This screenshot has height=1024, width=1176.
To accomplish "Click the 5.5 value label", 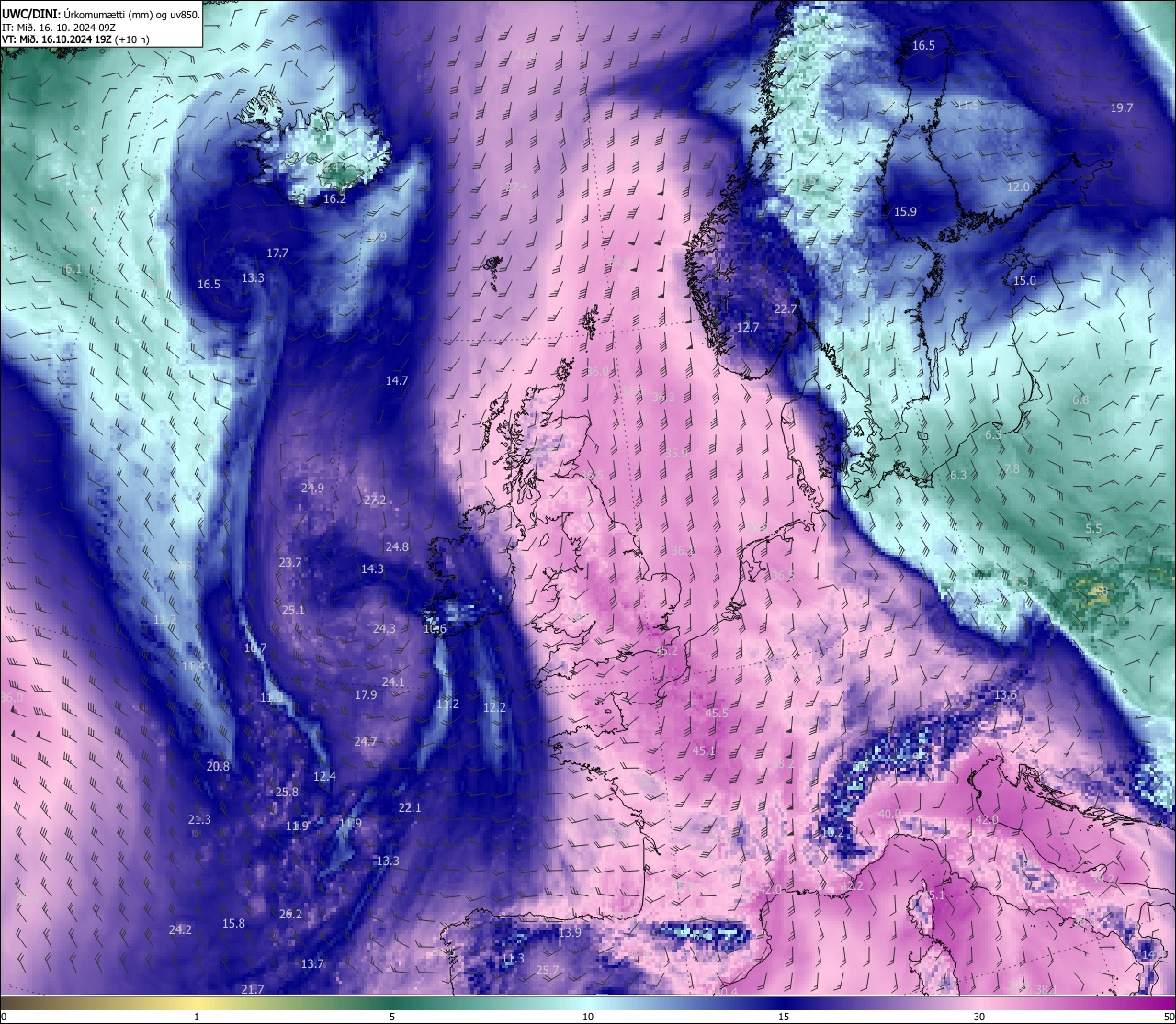I will [1093, 528].
